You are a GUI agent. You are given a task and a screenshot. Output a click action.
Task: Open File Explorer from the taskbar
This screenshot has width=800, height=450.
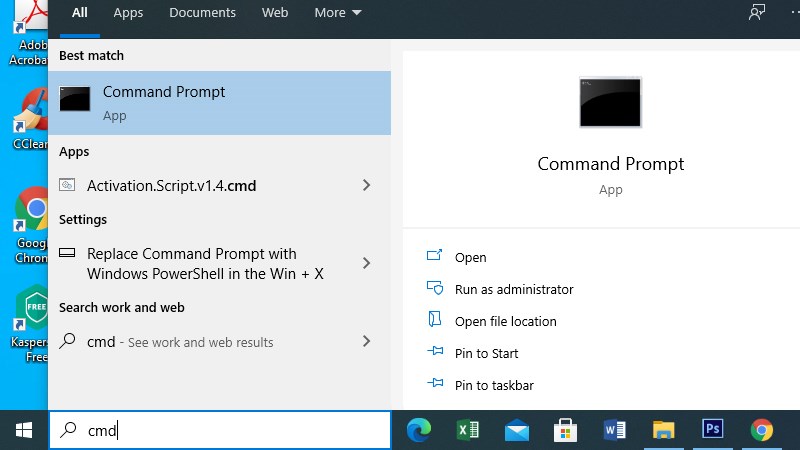pyautogui.click(x=663, y=430)
